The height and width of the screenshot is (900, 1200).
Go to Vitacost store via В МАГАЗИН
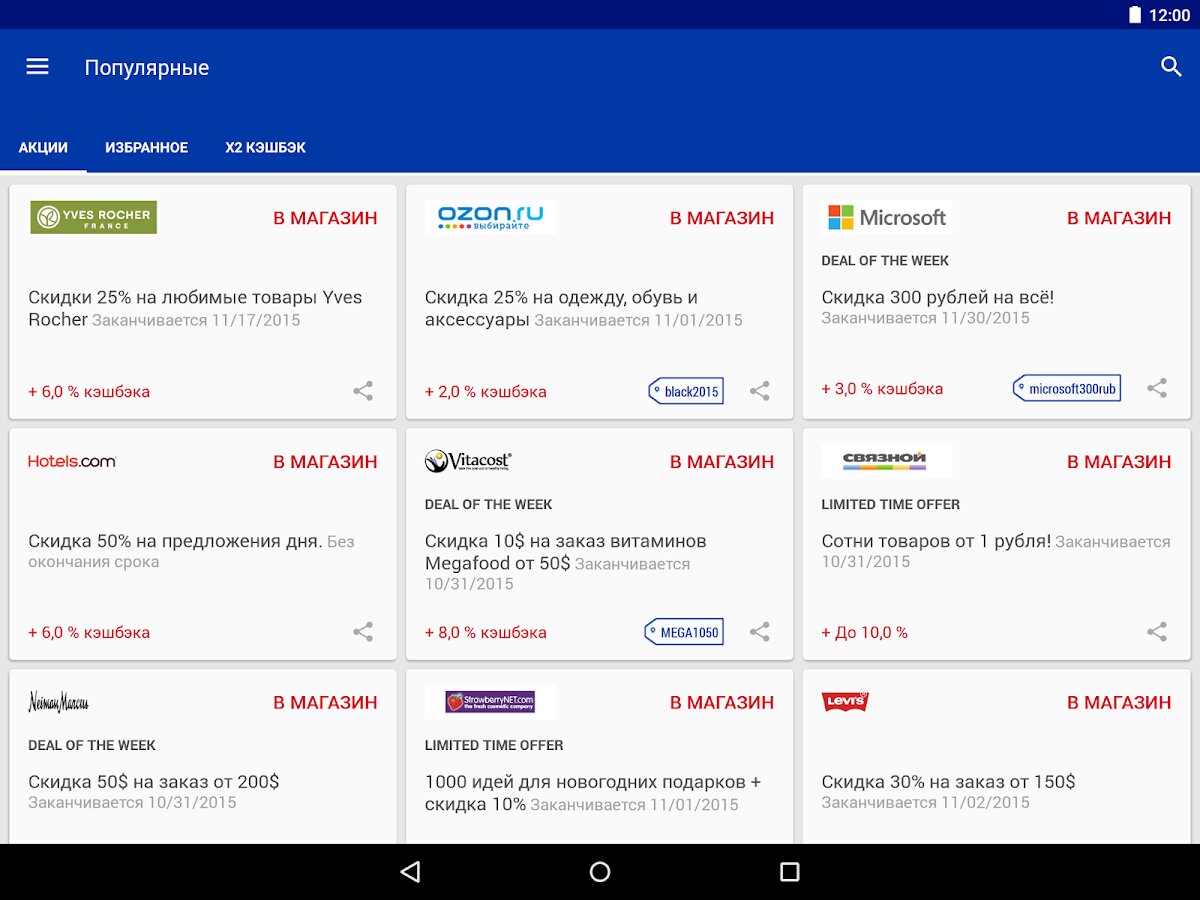tap(722, 462)
